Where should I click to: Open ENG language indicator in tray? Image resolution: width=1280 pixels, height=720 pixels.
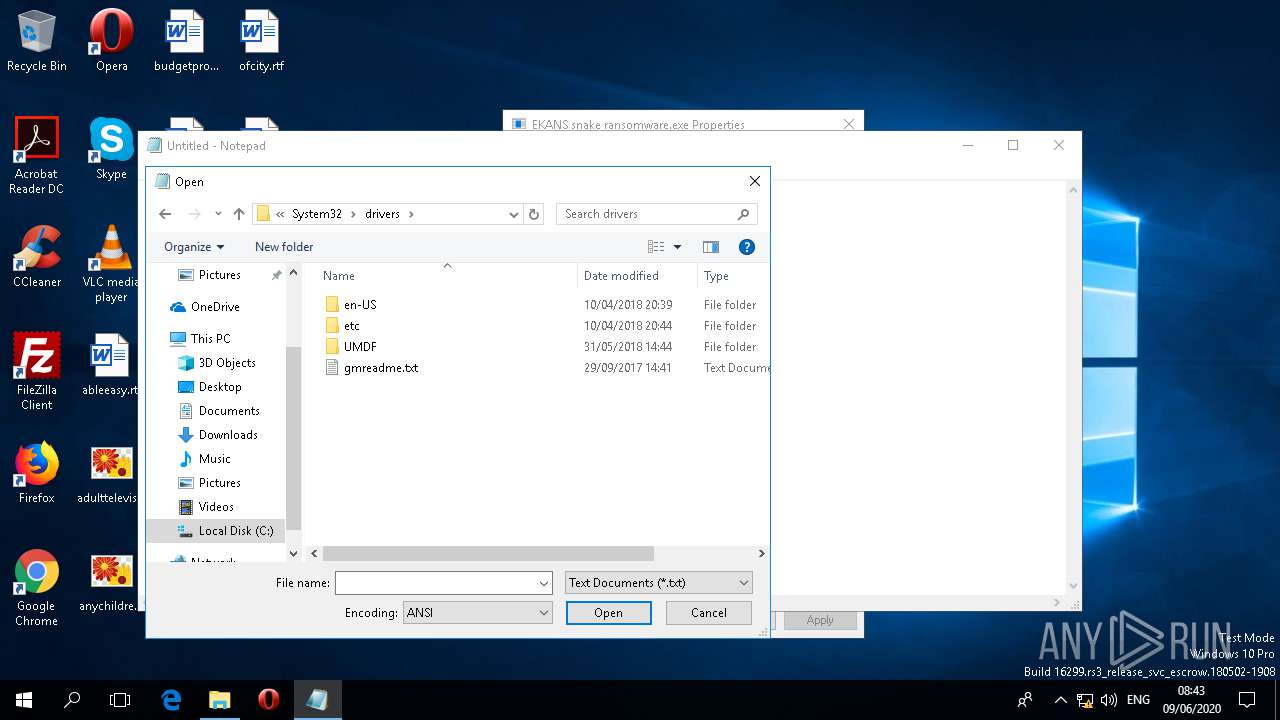pos(1138,700)
